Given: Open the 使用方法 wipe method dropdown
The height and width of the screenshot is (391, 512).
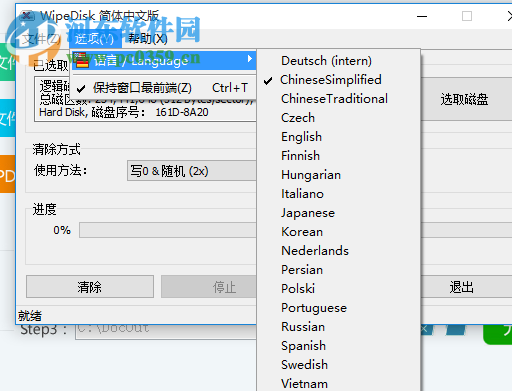Looking at the screenshot, I should [x=192, y=171].
